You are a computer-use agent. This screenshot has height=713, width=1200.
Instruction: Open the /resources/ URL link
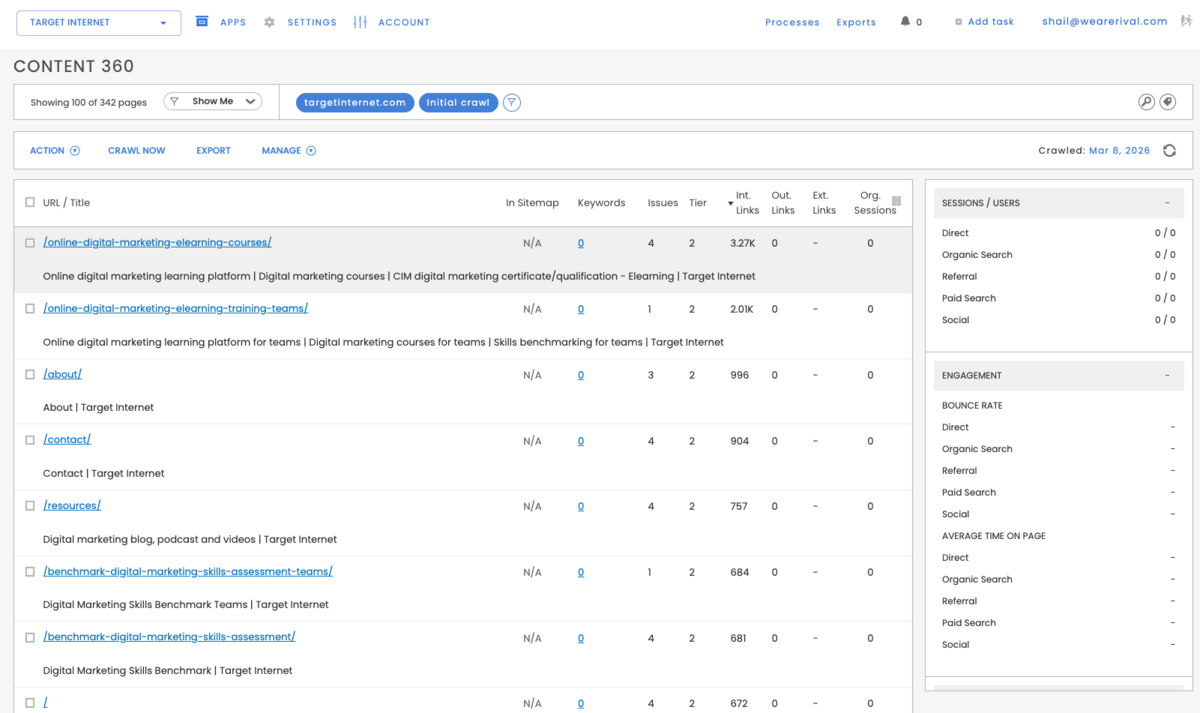(x=72, y=506)
